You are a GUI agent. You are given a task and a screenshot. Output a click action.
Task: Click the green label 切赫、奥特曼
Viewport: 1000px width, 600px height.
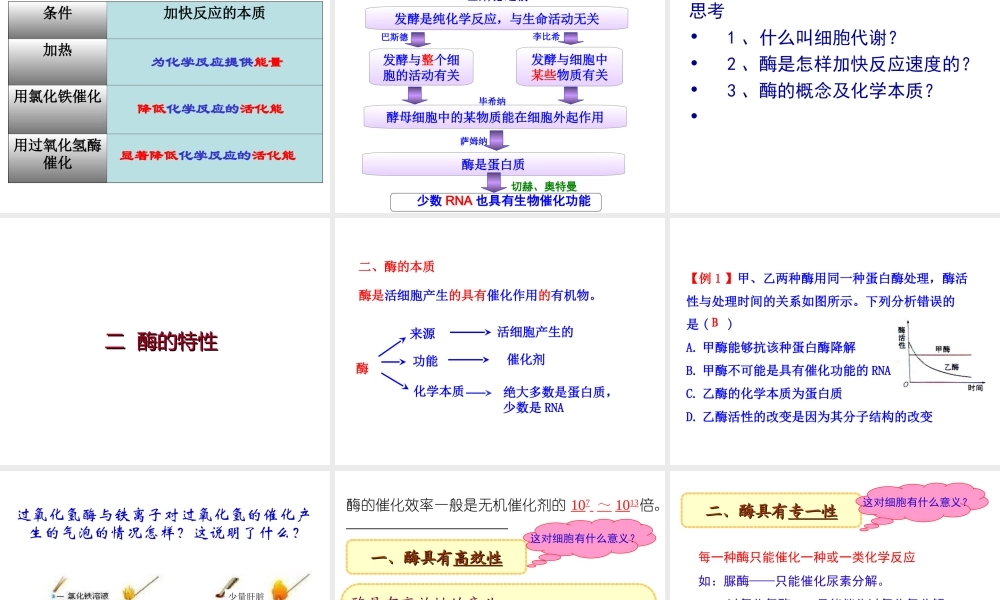[x=544, y=186]
